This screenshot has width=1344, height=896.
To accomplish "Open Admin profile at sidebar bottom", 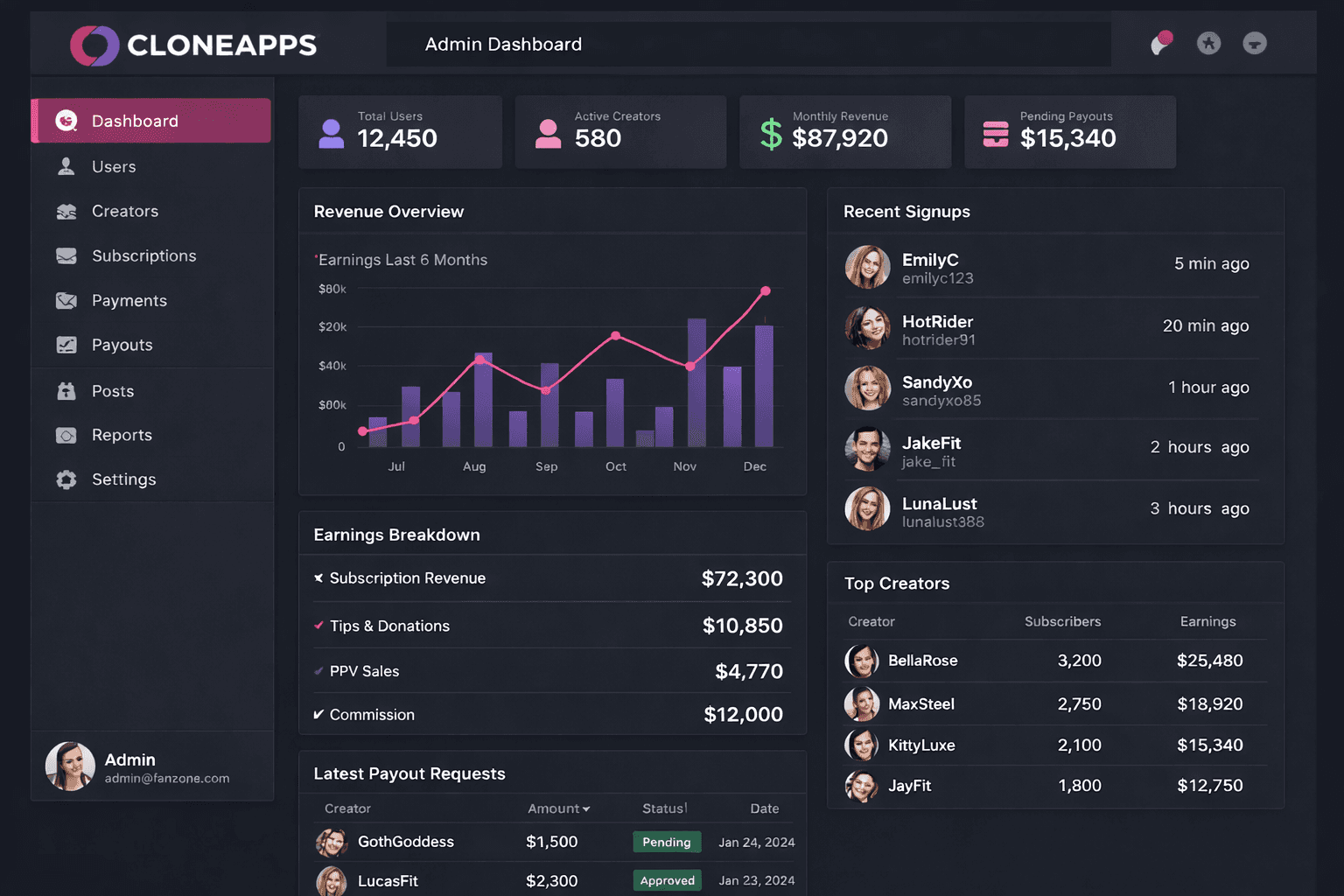I will pos(152,766).
